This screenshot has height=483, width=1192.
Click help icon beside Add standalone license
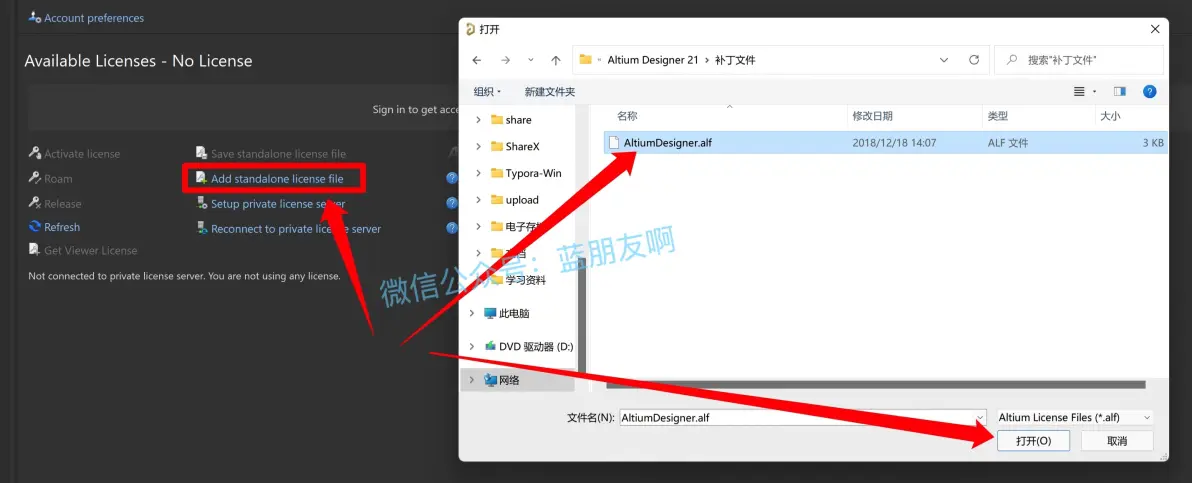(452, 178)
